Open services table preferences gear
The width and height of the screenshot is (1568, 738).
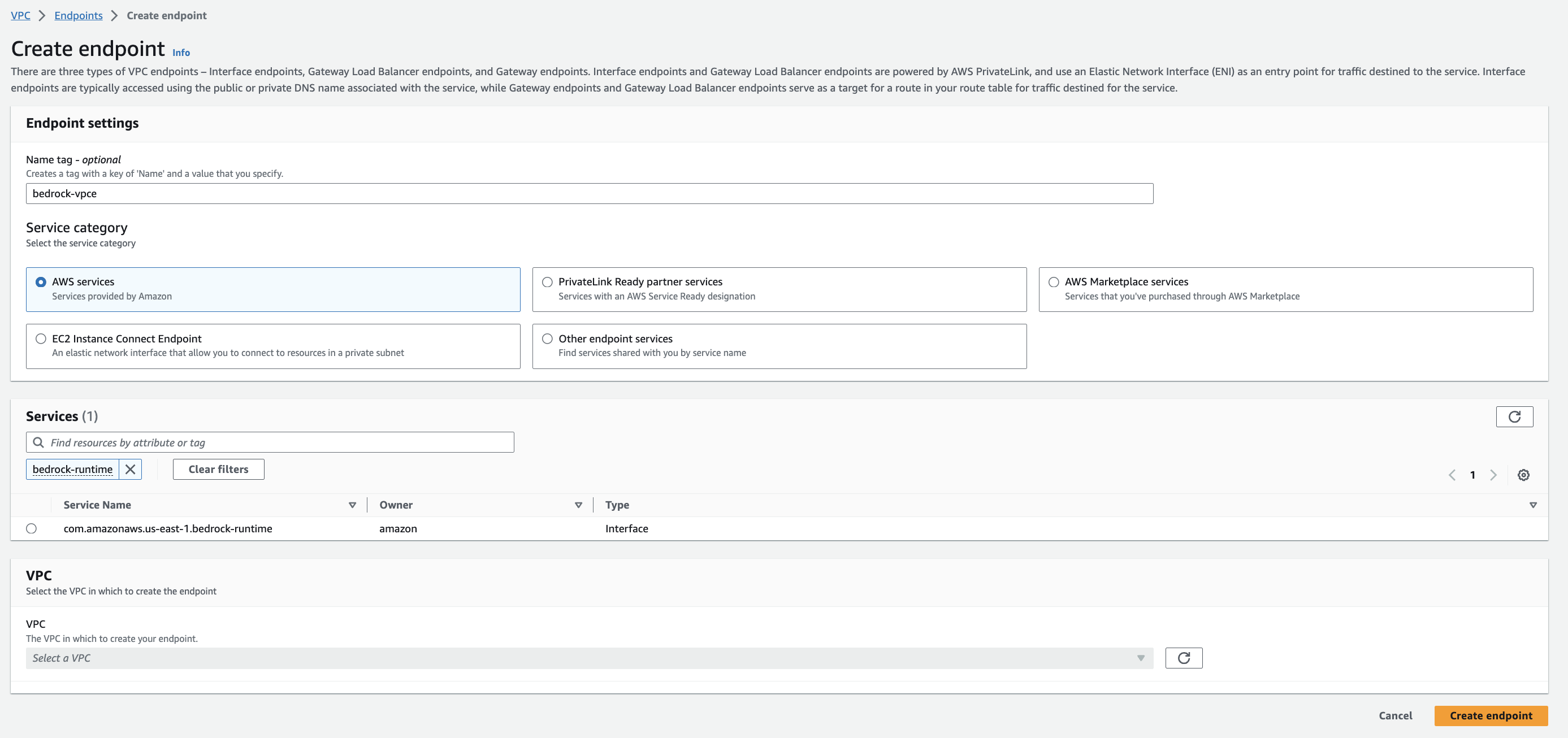pyautogui.click(x=1523, y=475)
